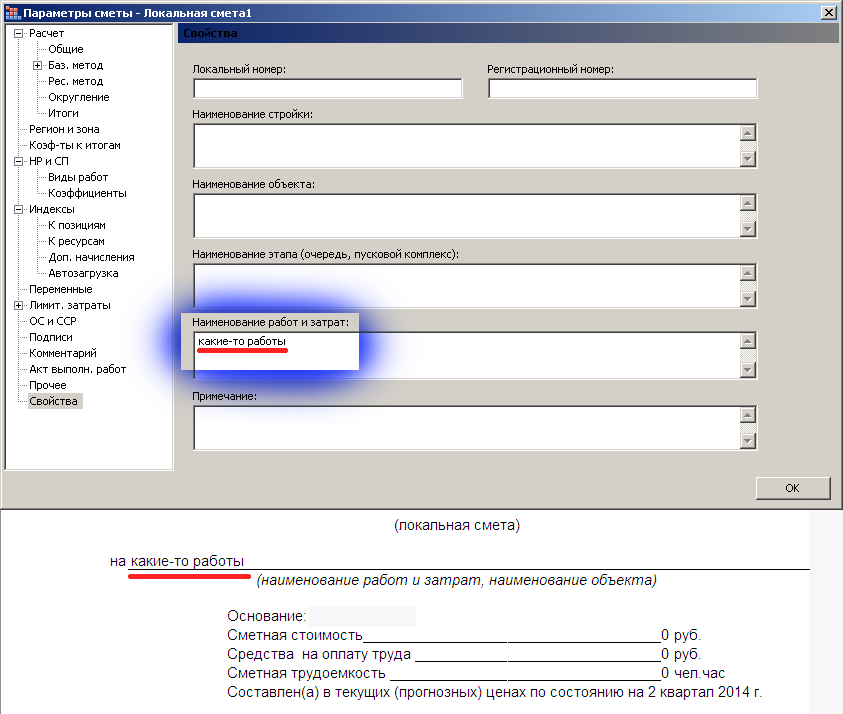843x714 pixels.
Task: Select Итоги in the tree
Action: coord(63,113)
